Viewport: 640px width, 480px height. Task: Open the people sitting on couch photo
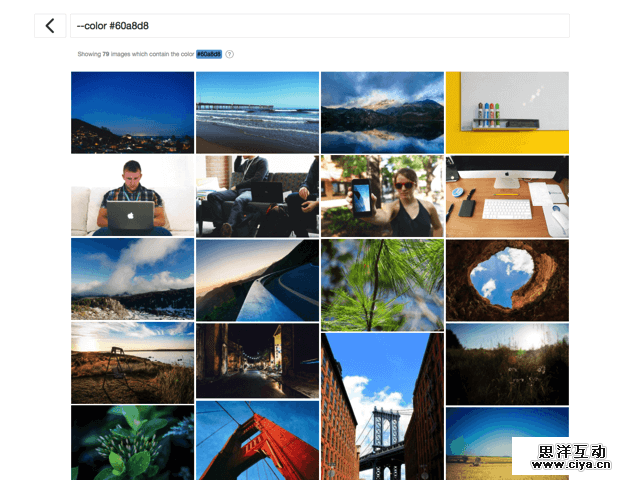tap(257, 196)
